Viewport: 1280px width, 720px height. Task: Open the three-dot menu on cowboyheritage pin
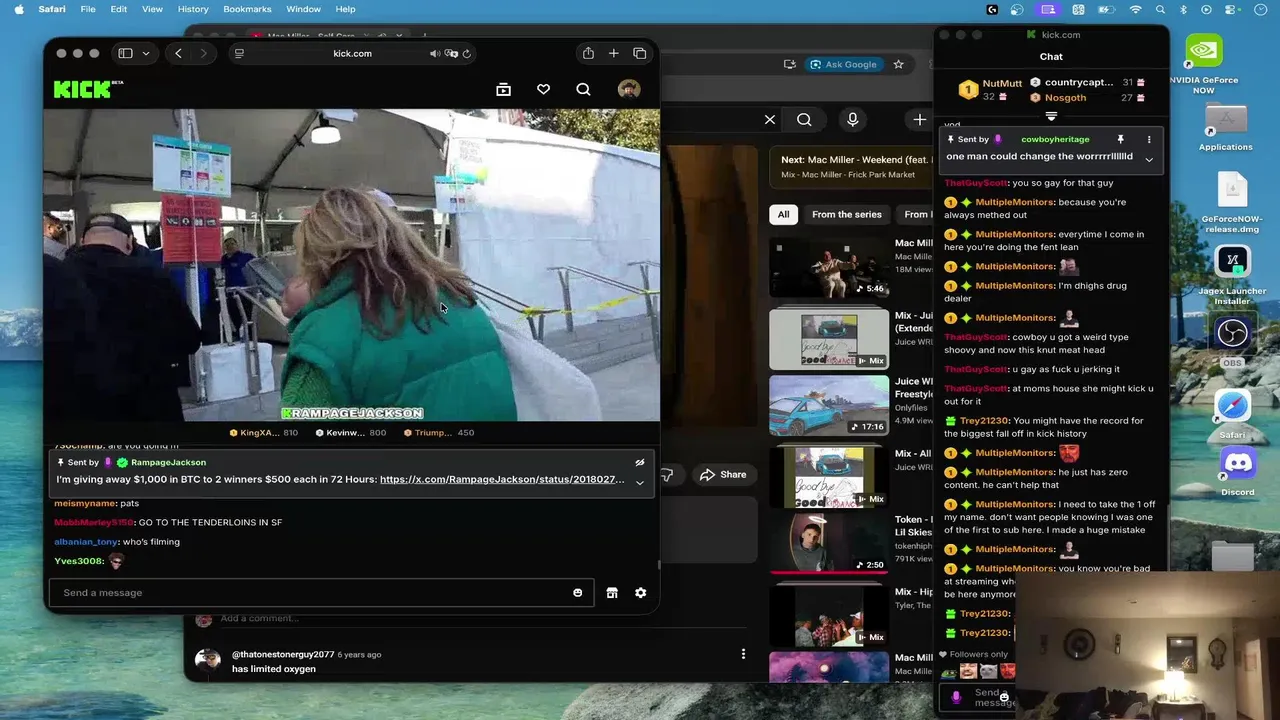point(1149,139)
